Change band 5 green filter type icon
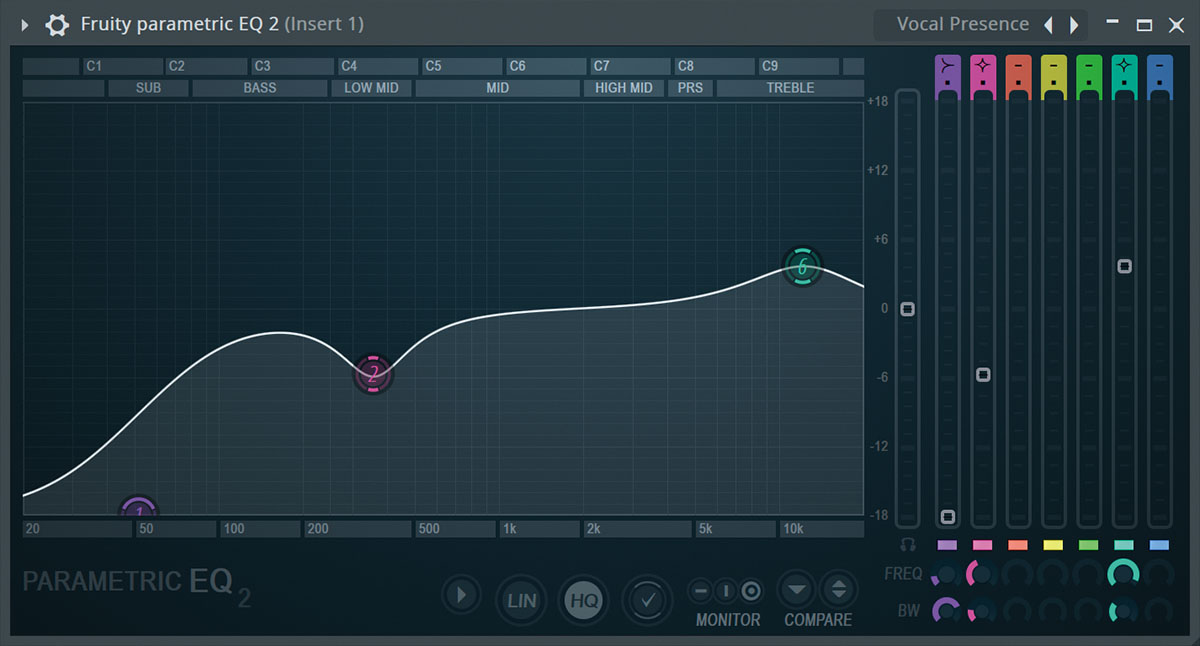The height and width of the screenshot is (646, 1200). [1089, 67]
